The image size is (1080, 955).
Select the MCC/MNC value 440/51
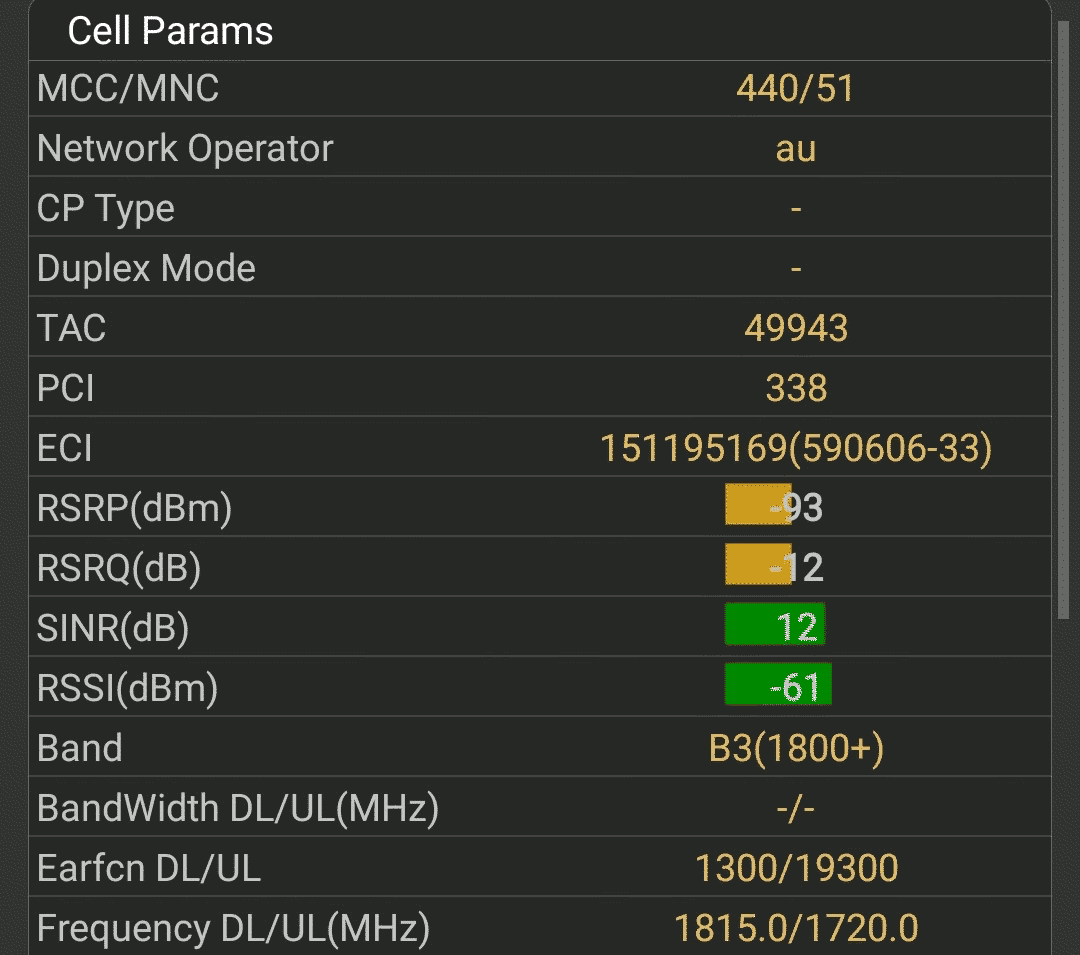click(x=795, y=89)
